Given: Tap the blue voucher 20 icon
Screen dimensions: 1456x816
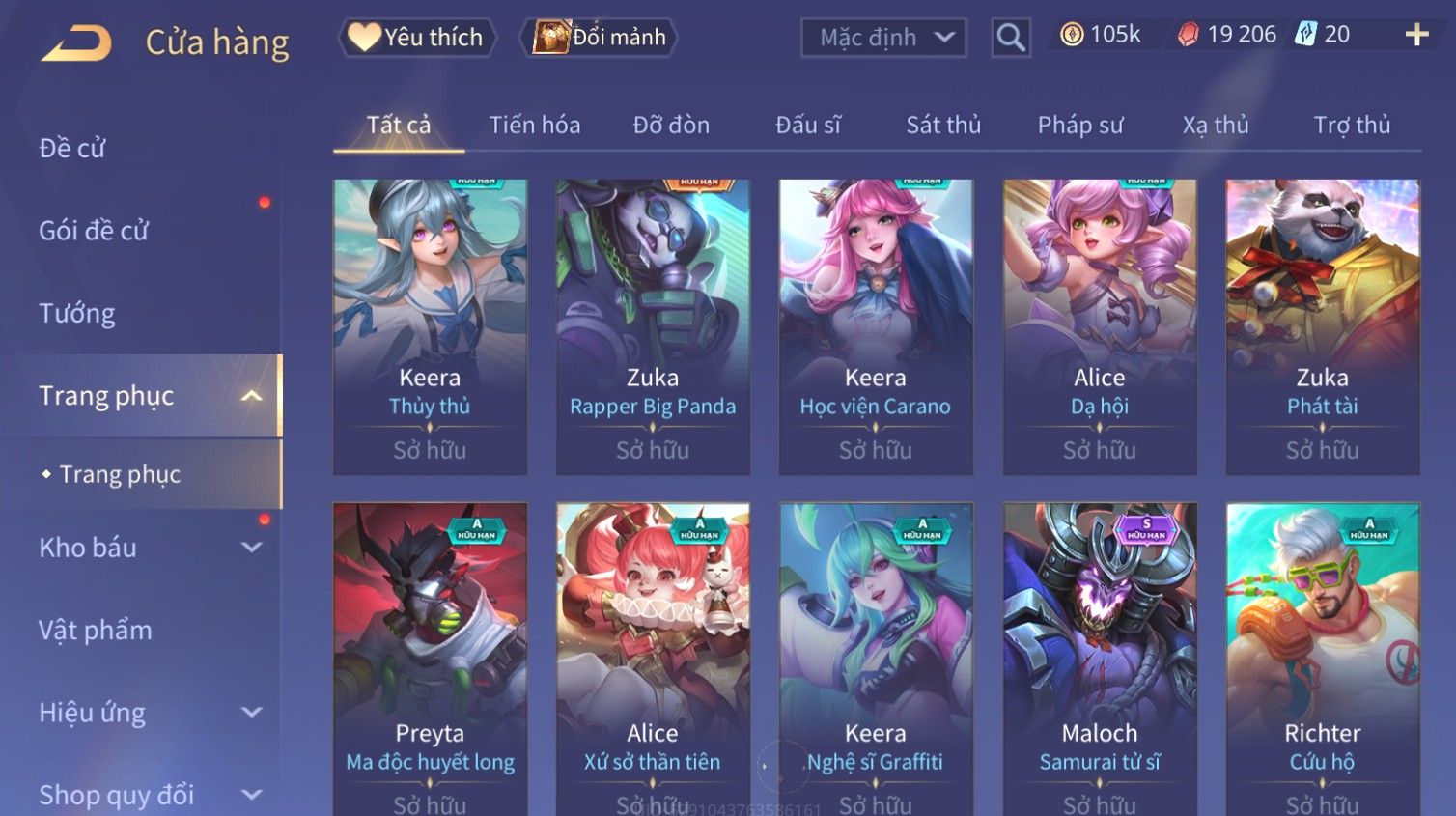Looking at the screenshot, I should click(1305, 35).
